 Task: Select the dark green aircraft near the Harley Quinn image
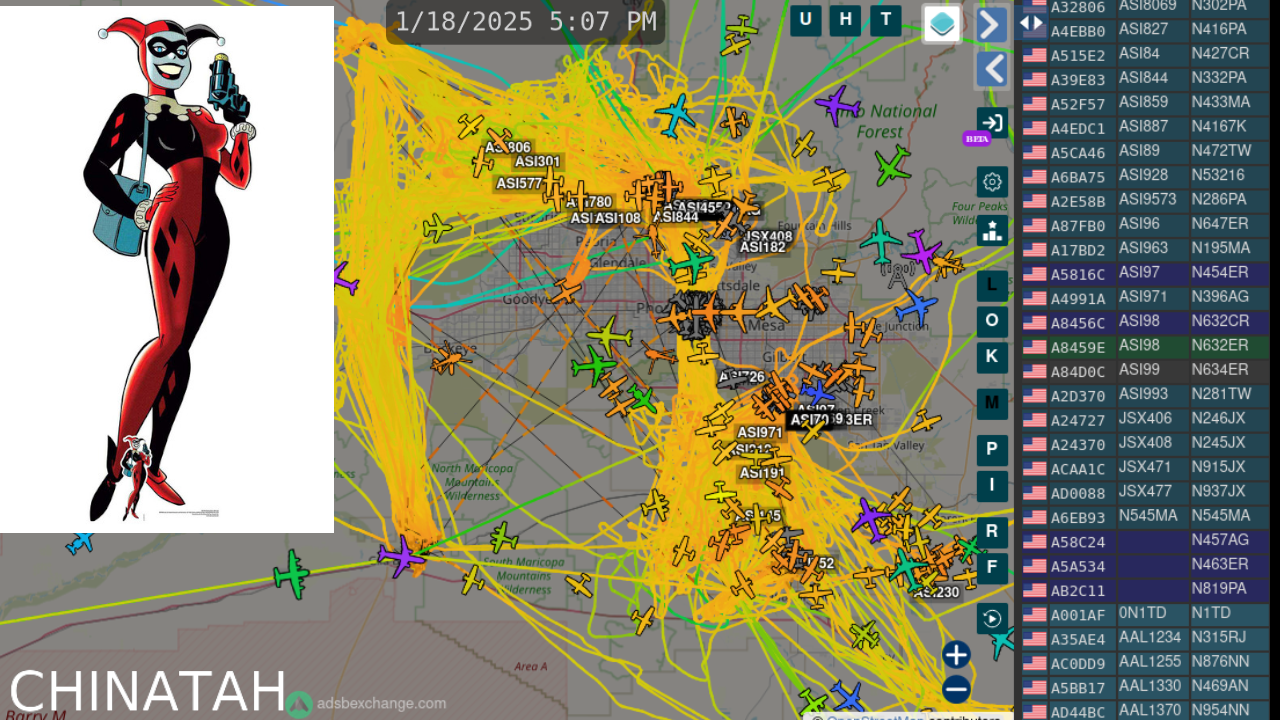click(291, 574)
